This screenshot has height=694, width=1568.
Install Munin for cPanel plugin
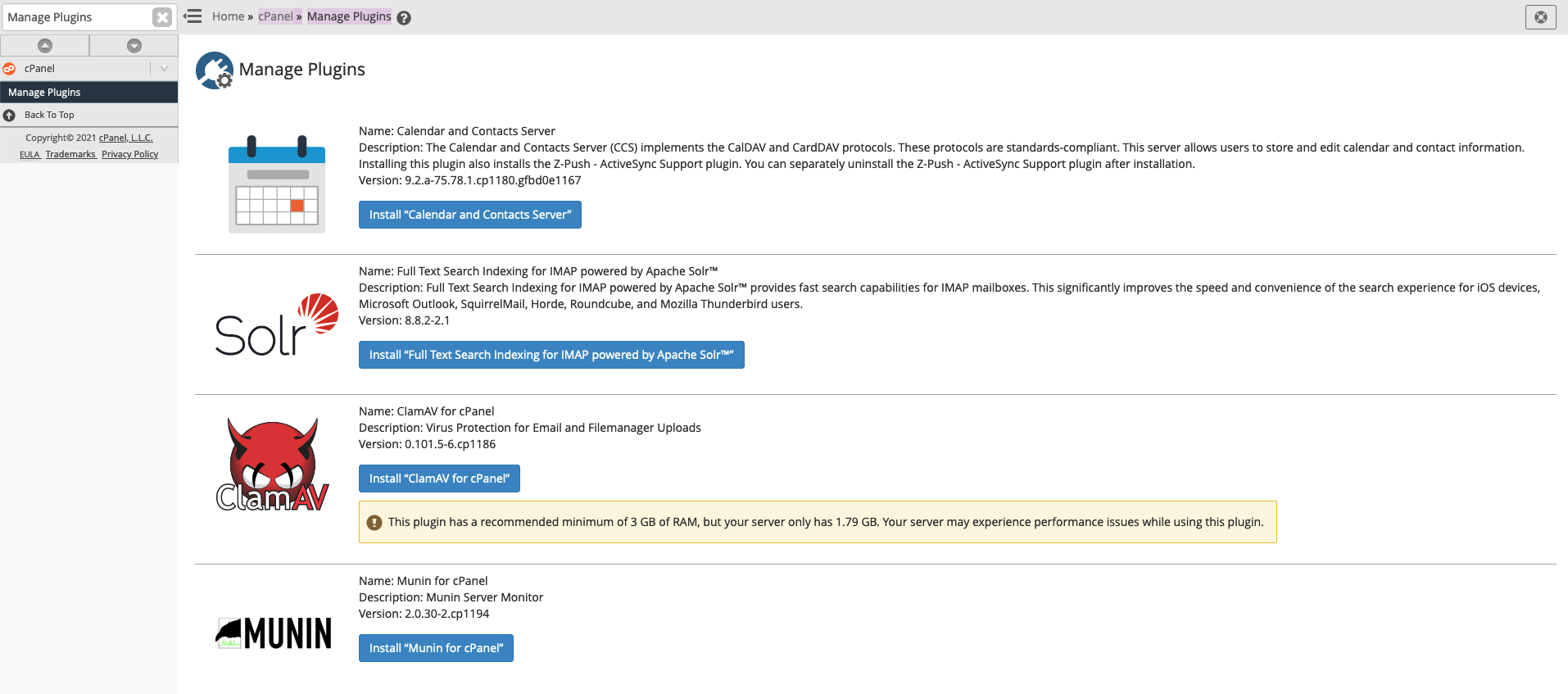click(436, 648)
